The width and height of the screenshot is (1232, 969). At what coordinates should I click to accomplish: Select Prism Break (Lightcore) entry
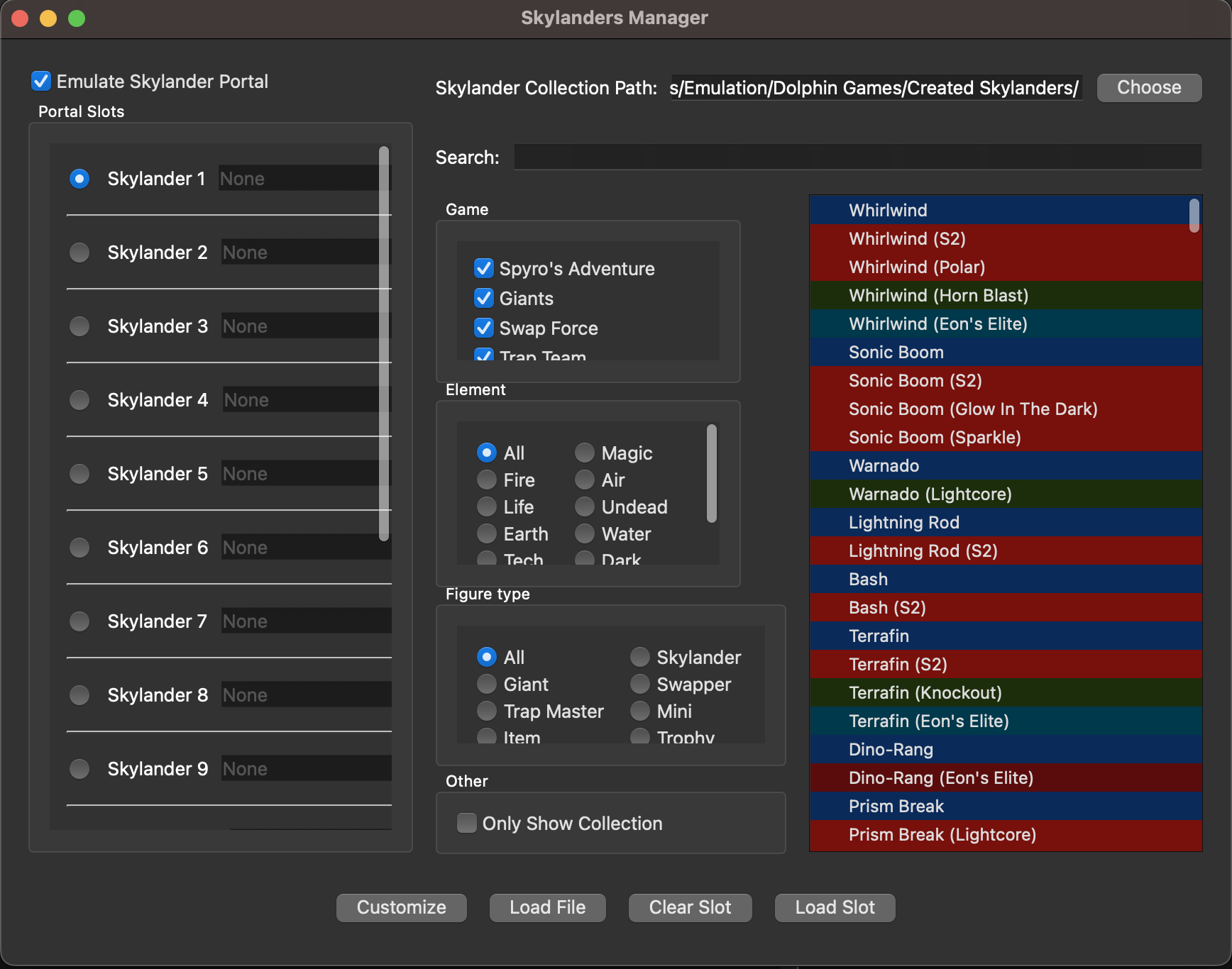(1006, 834)
